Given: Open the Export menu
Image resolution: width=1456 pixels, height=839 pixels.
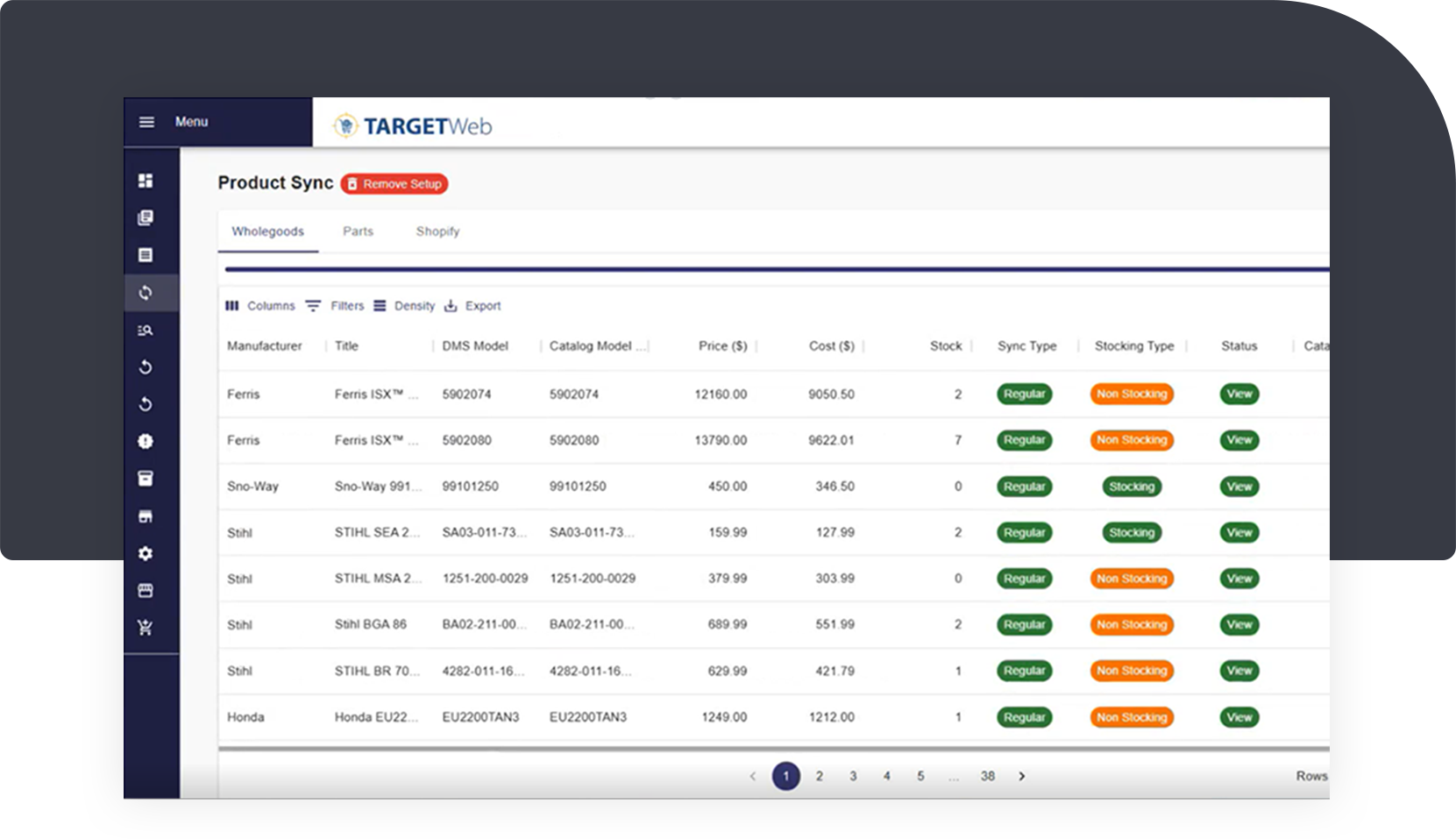Looking at the screenshot, I should click(472, 306).
